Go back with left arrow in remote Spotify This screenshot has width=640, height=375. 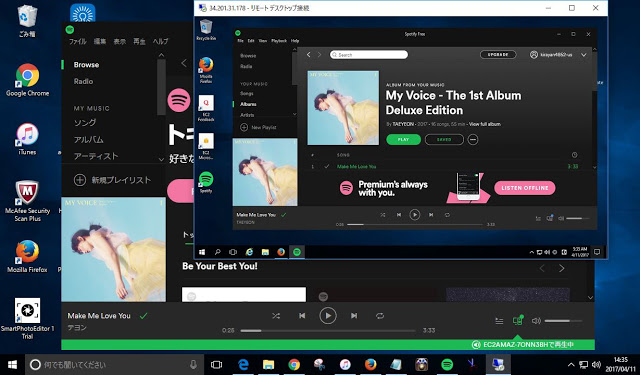point(309,55)
